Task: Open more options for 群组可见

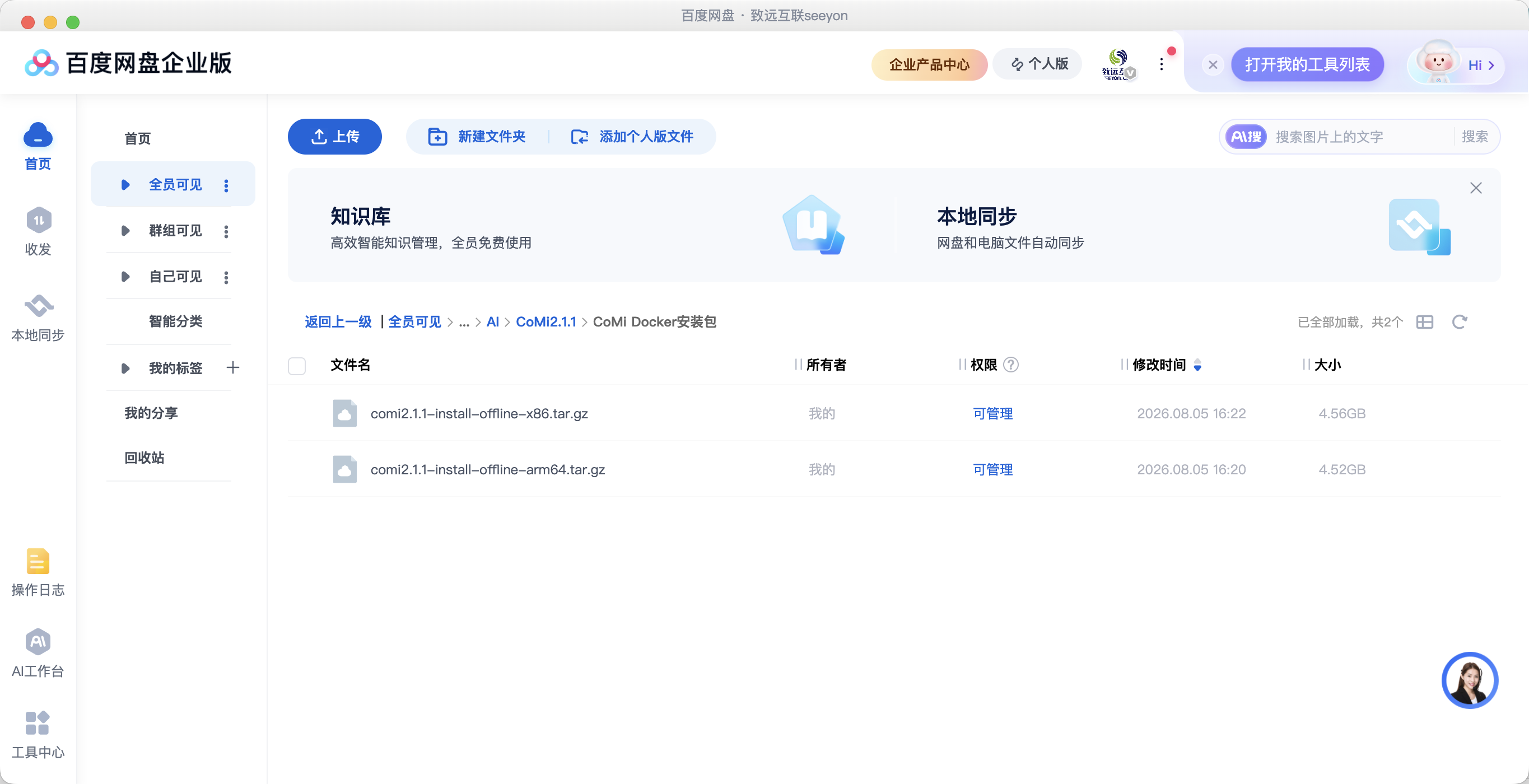Action: [x=226, y=231]
